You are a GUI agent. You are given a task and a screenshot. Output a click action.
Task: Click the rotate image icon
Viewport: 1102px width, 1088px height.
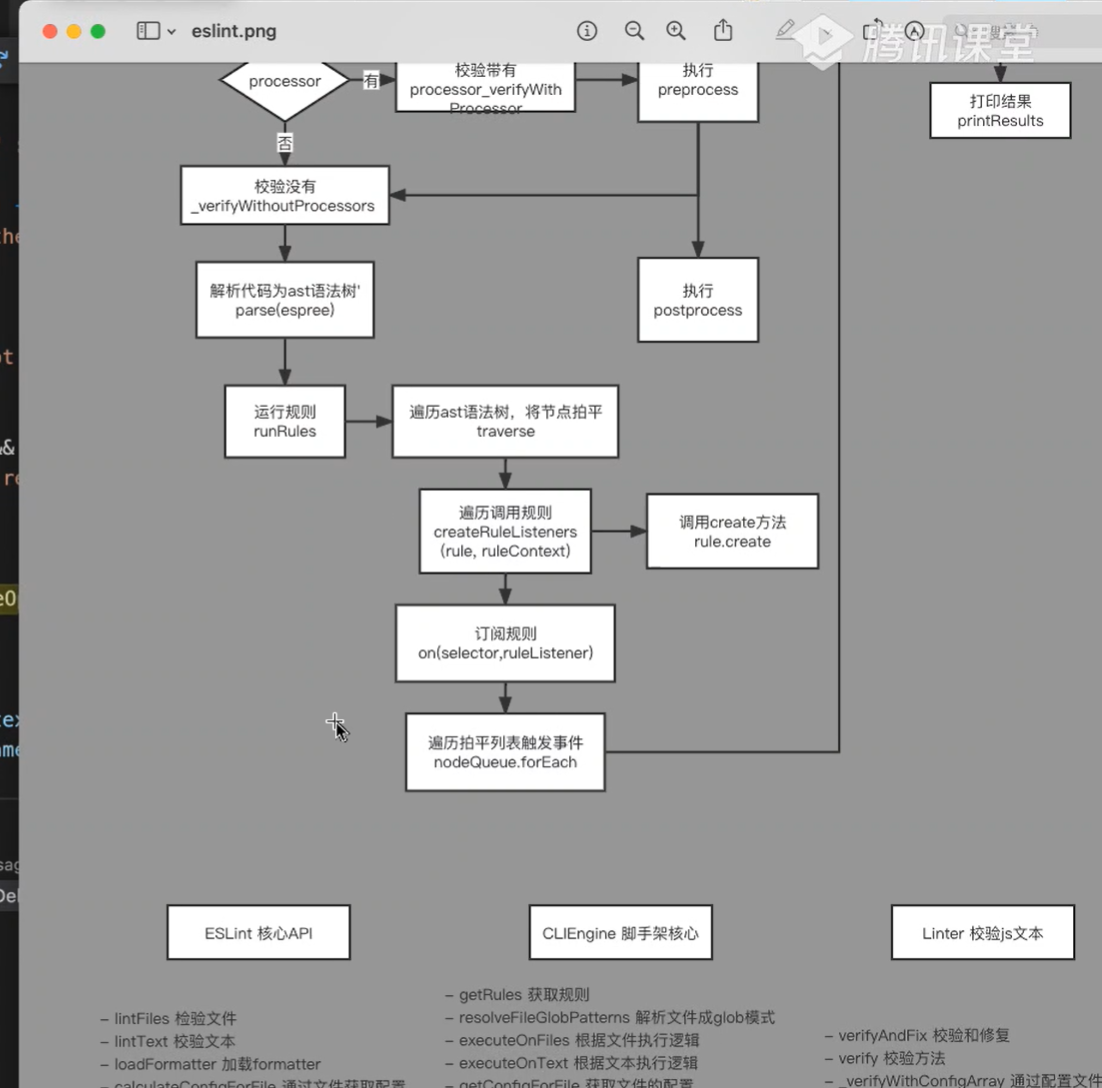click(x=873, y=30)
